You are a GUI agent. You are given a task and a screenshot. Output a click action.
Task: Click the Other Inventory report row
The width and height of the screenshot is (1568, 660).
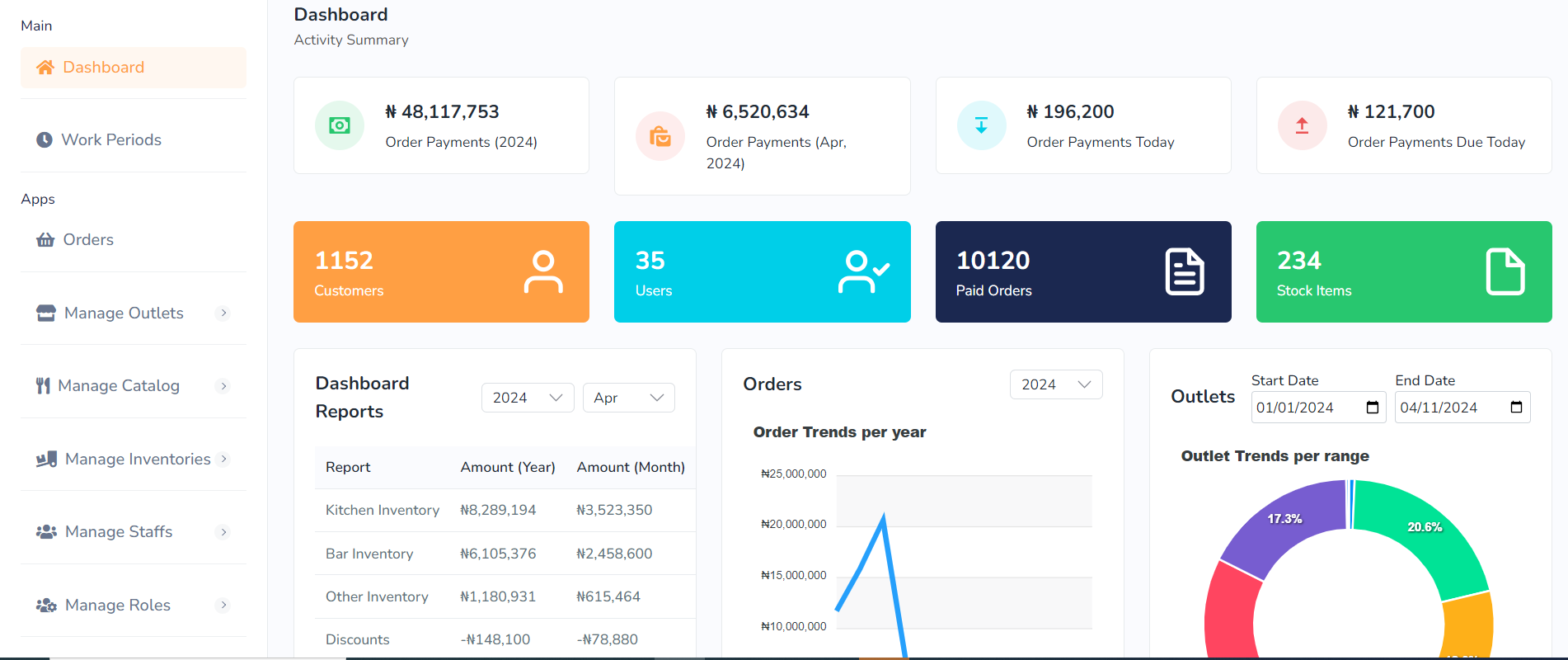pyautogui.click(x=505, y=596)
